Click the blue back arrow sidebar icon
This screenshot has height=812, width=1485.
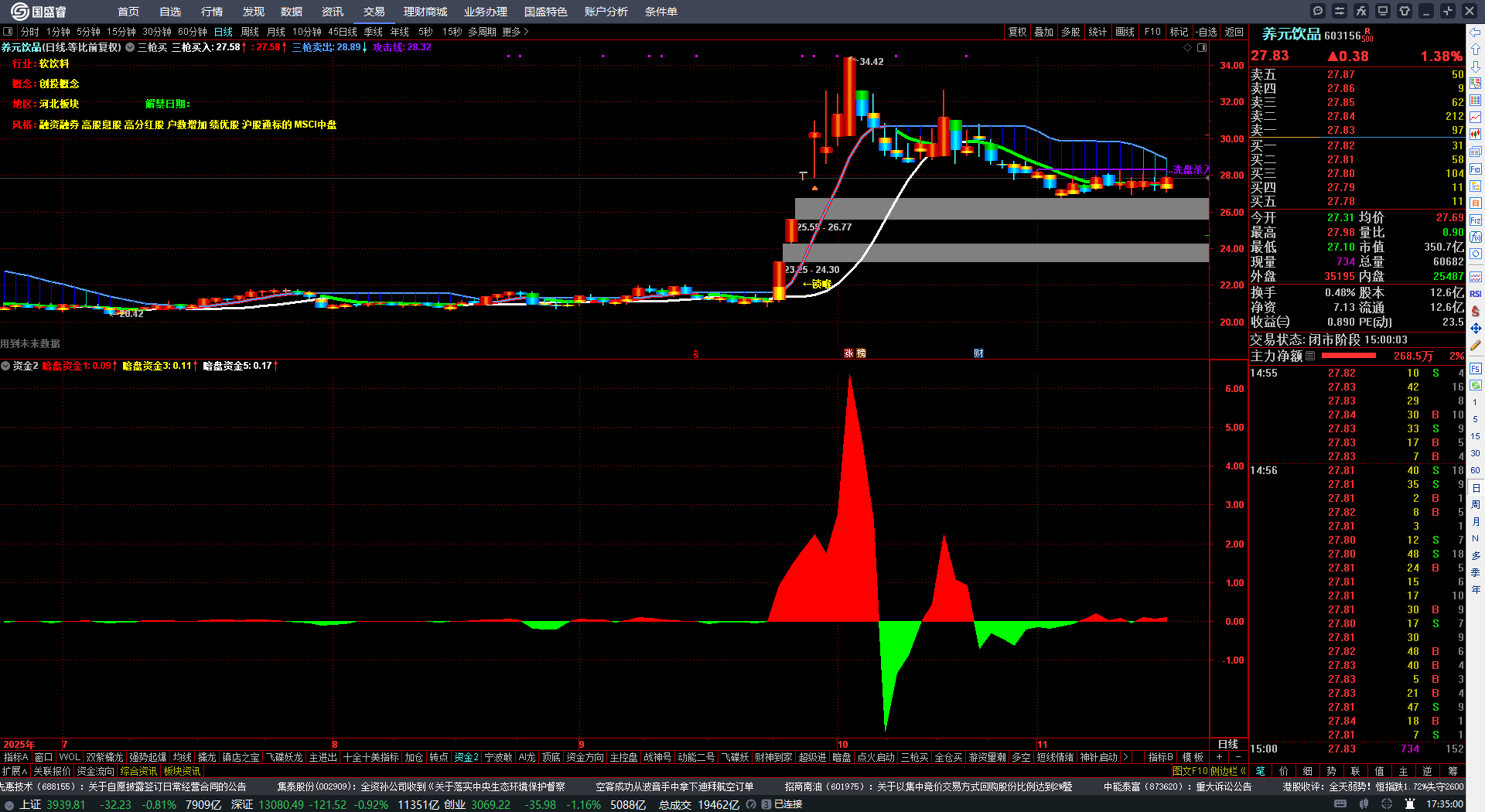click(x=1476, y=32)
